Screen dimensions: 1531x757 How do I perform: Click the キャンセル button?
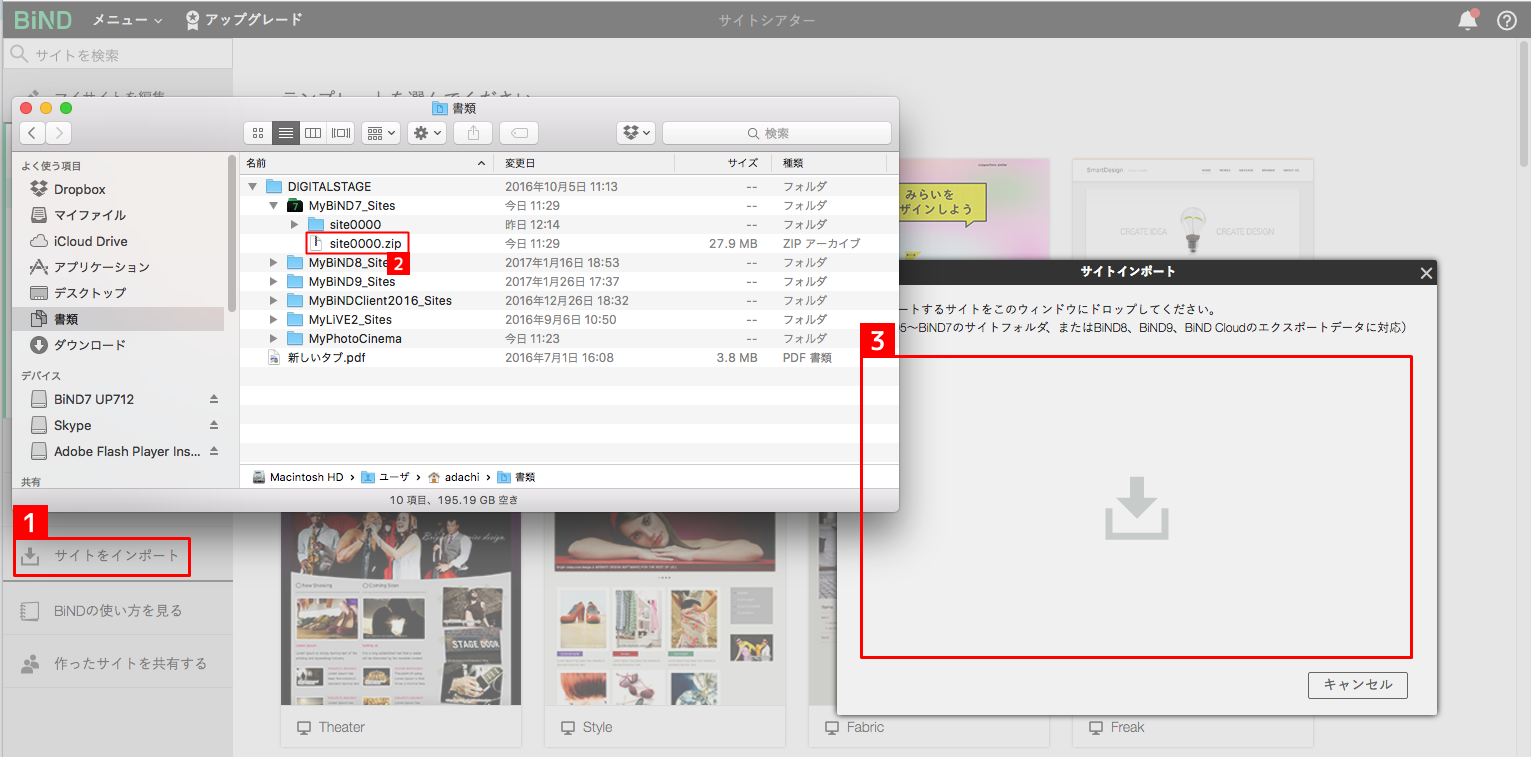(1357, 685)
